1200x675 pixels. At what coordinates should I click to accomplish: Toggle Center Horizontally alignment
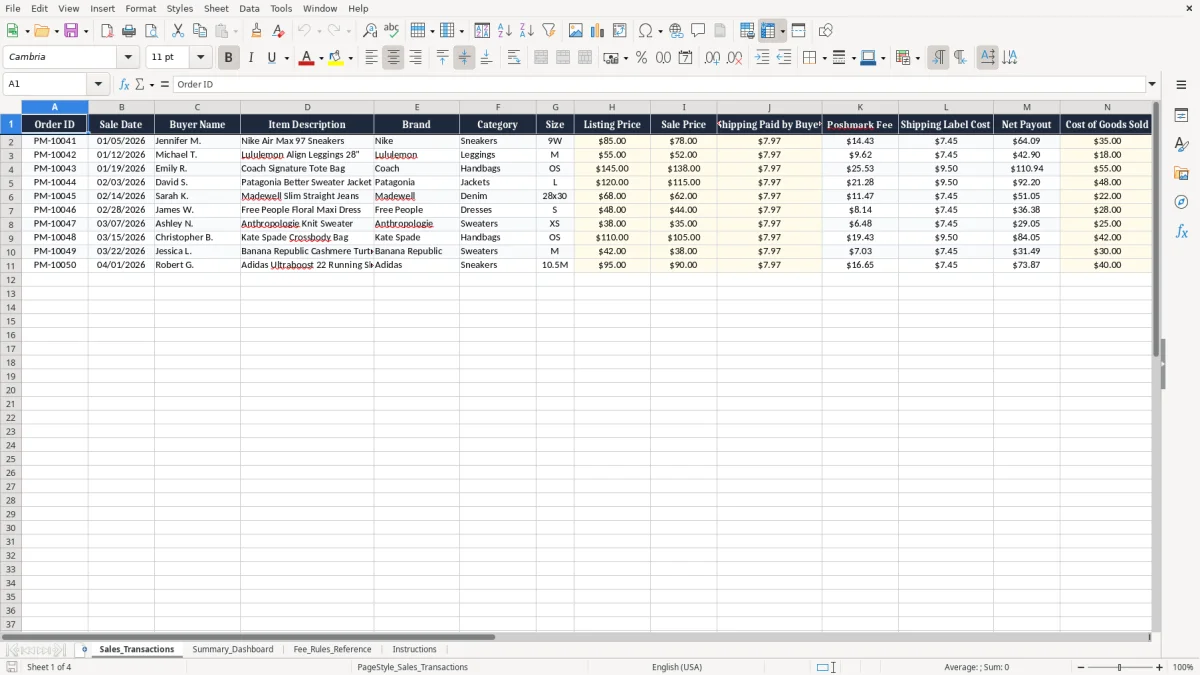point(393,58)
